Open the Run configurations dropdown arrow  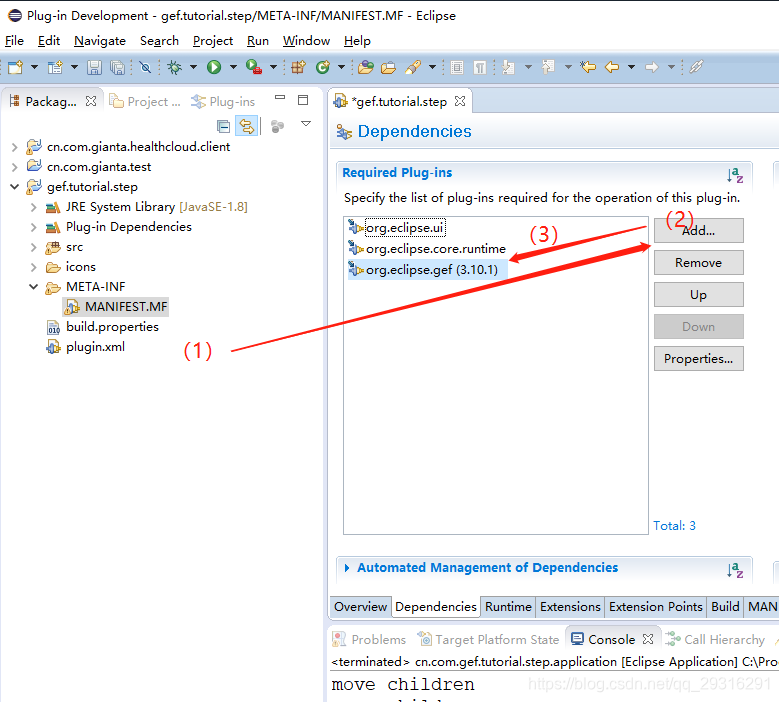point(233,67)
